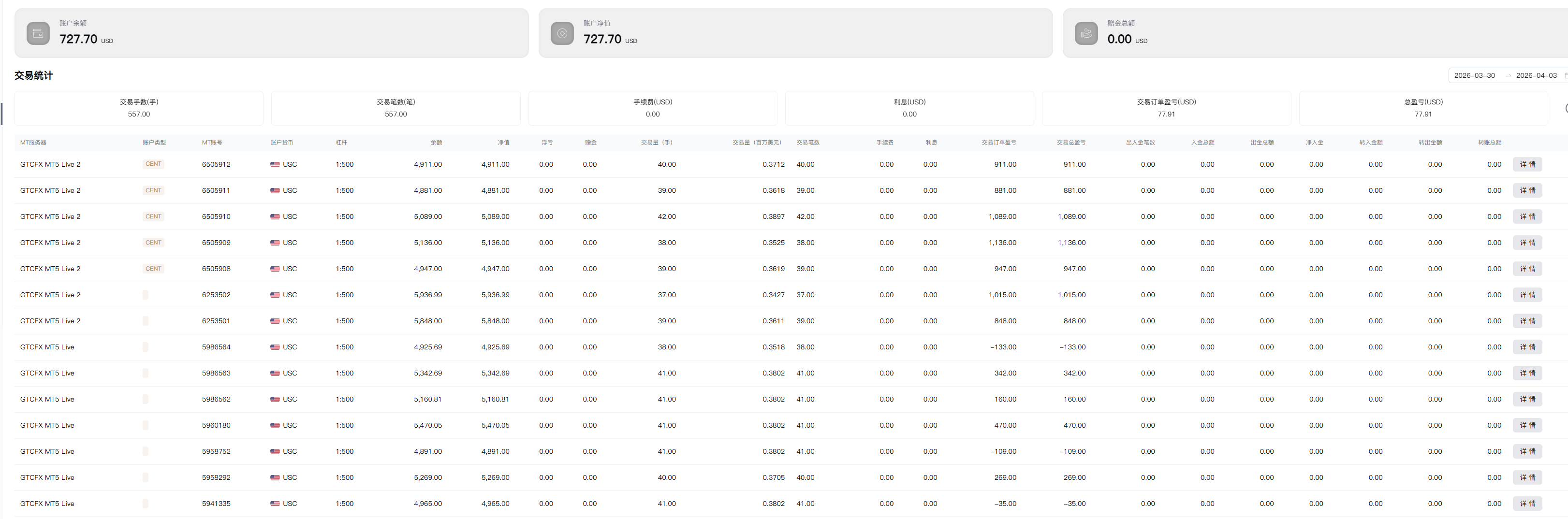This screenshot has width=1568, height=519.
Task: Show details for account 5941335
Action: [x=1526, y=504]
